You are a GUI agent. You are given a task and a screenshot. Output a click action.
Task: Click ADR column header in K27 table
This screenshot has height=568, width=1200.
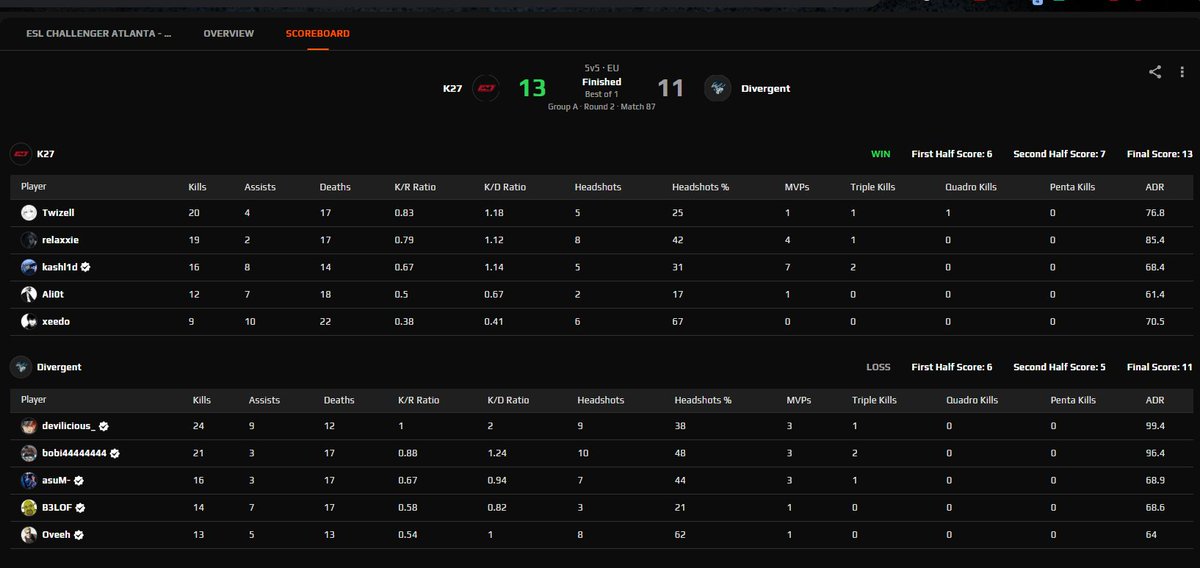1154,187
